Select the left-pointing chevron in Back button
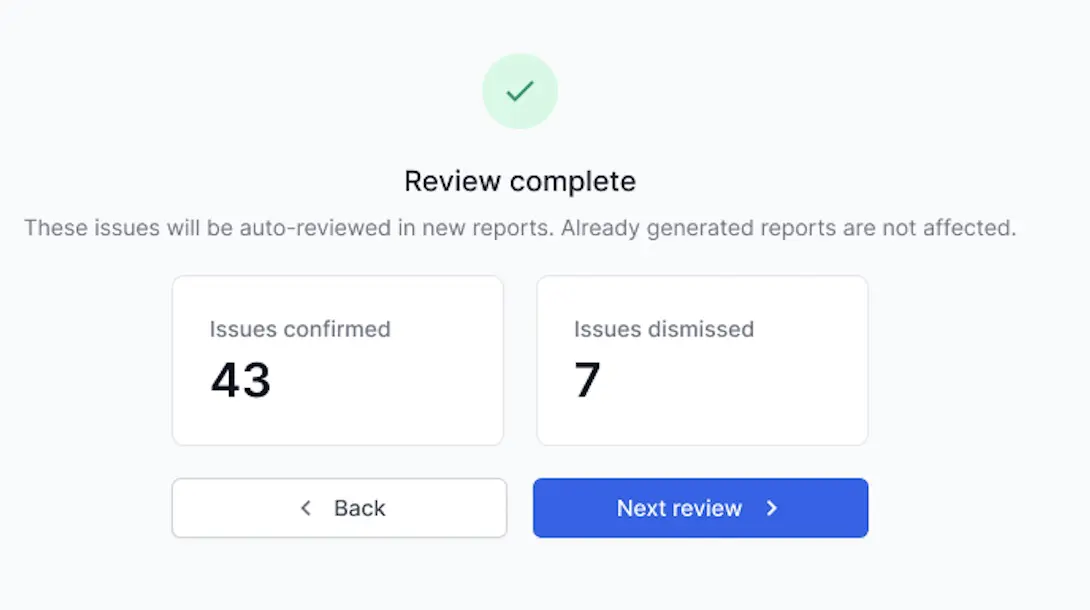 [x=306, y=508]
